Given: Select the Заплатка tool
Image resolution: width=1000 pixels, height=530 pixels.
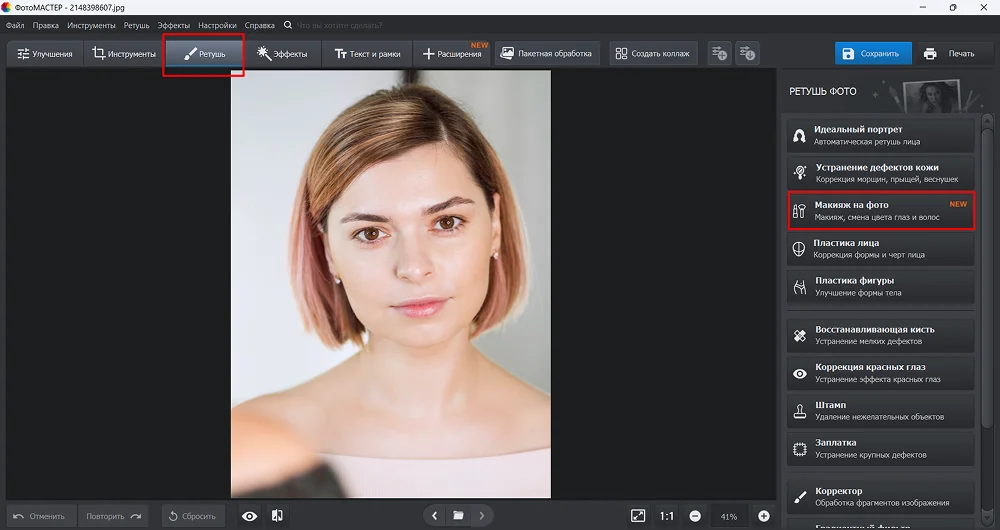Looking at the screenshot, I should tap(880, 448).
